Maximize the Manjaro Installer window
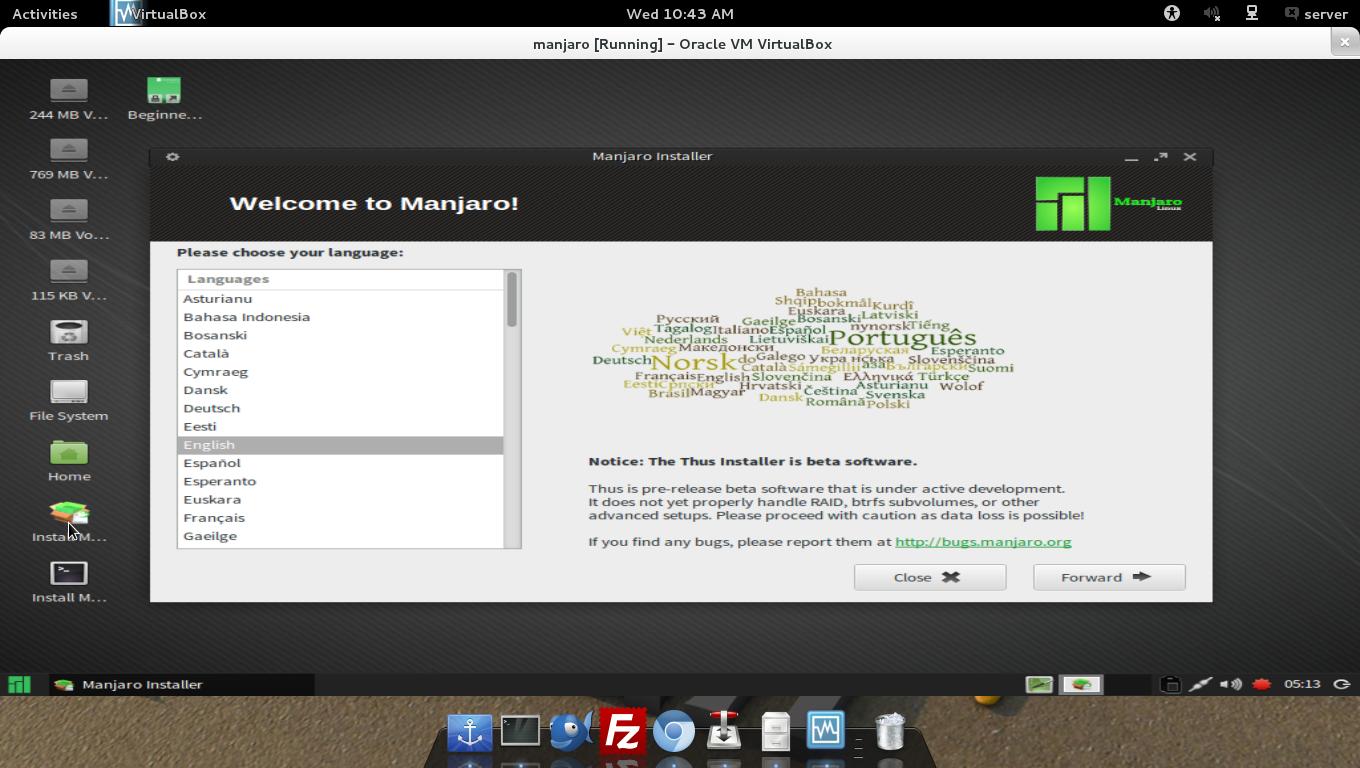The image size is (1360, 768). pos(1161,157)
